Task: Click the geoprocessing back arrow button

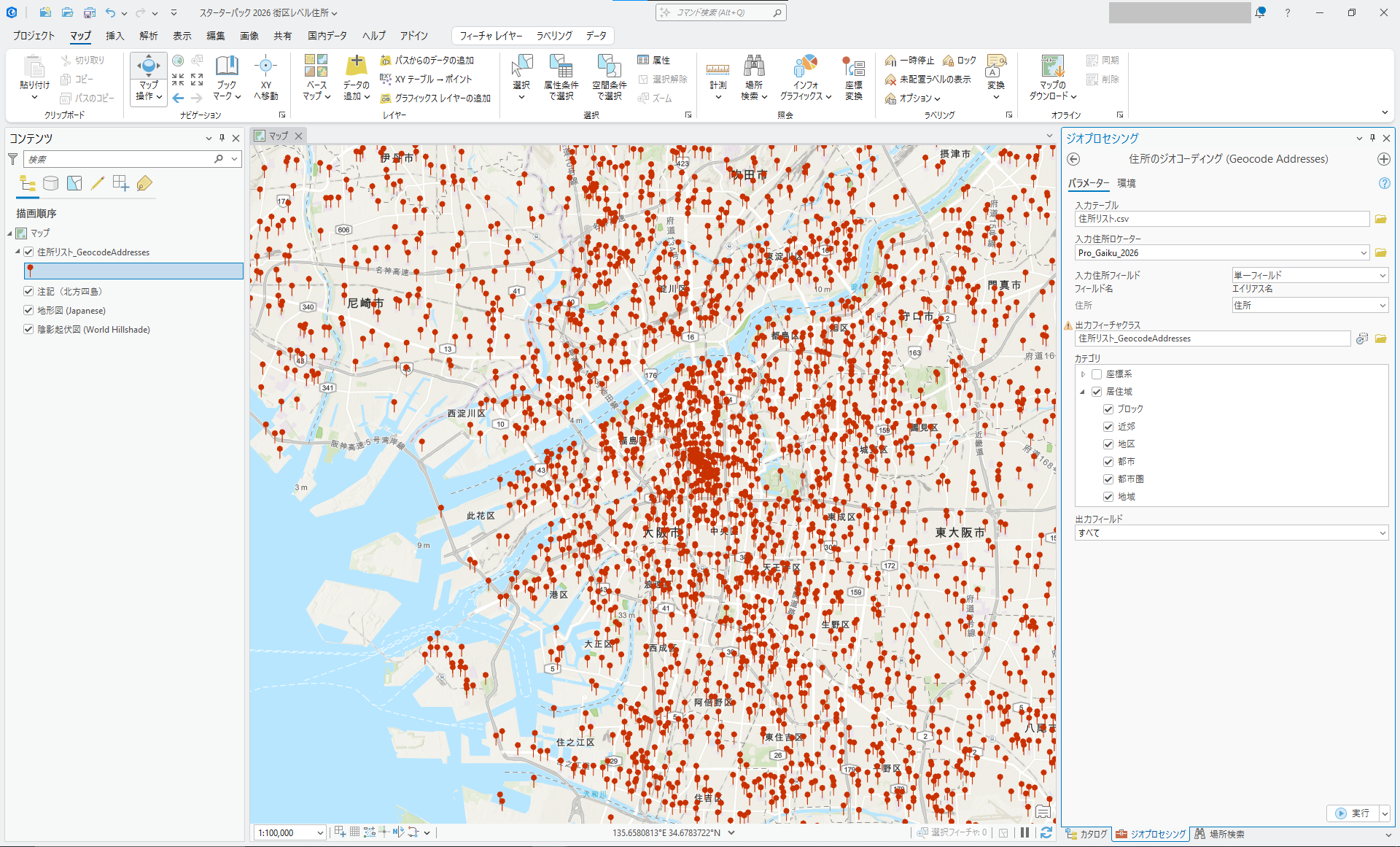Action: [1073, 159]
